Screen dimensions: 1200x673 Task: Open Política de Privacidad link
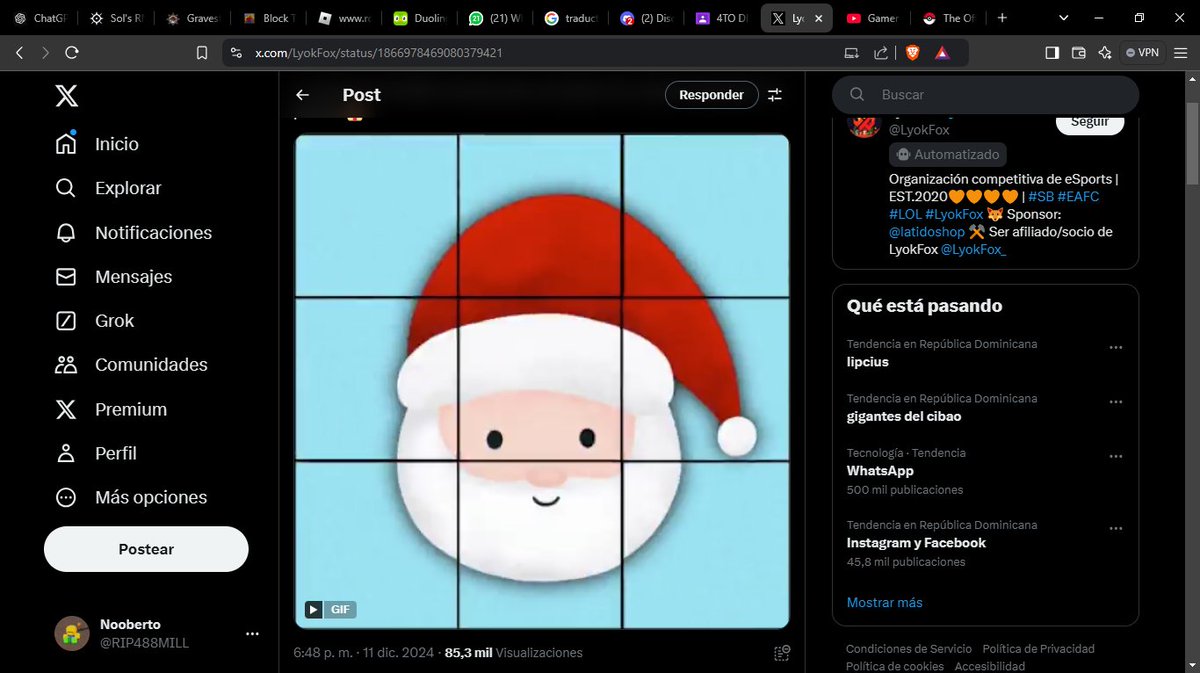click(x=1038, y=649)
